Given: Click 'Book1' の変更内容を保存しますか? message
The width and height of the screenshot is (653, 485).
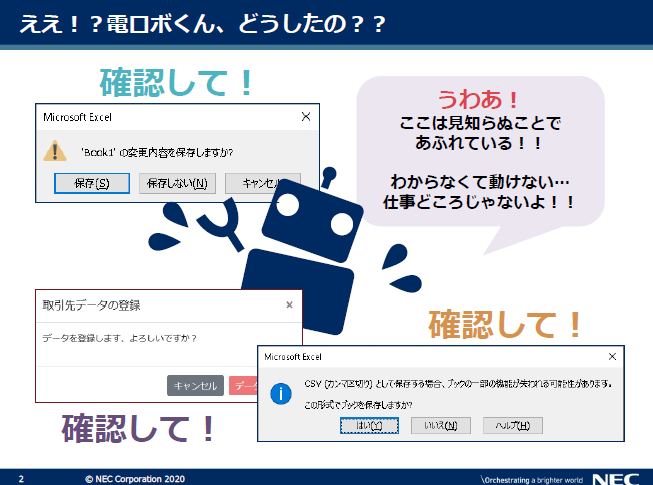Looking at the screenshot, I should (x=157, y=152).
